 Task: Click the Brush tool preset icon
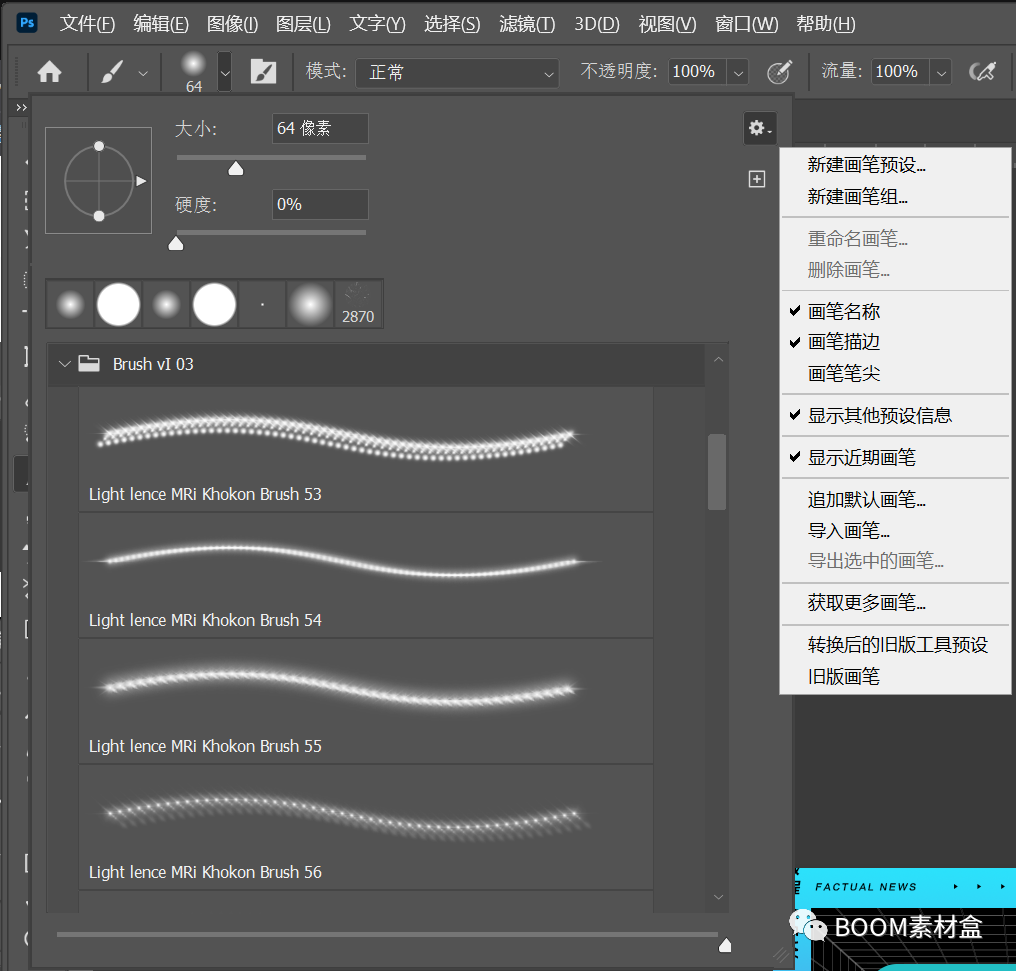click(x=112, y=72)
